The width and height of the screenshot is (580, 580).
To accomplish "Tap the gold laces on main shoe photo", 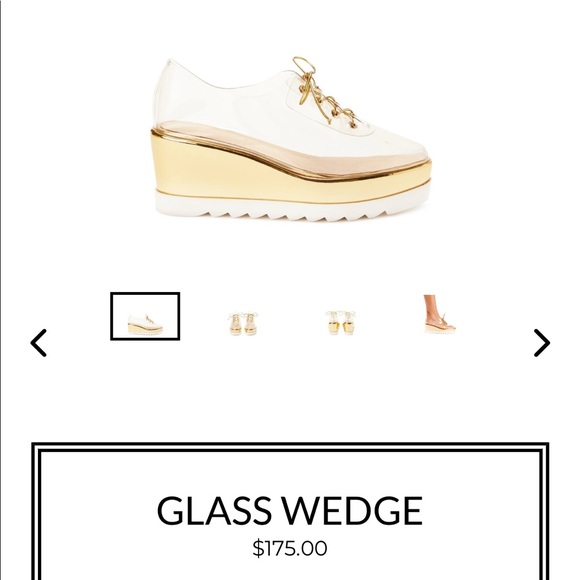I will coord(322,92).
